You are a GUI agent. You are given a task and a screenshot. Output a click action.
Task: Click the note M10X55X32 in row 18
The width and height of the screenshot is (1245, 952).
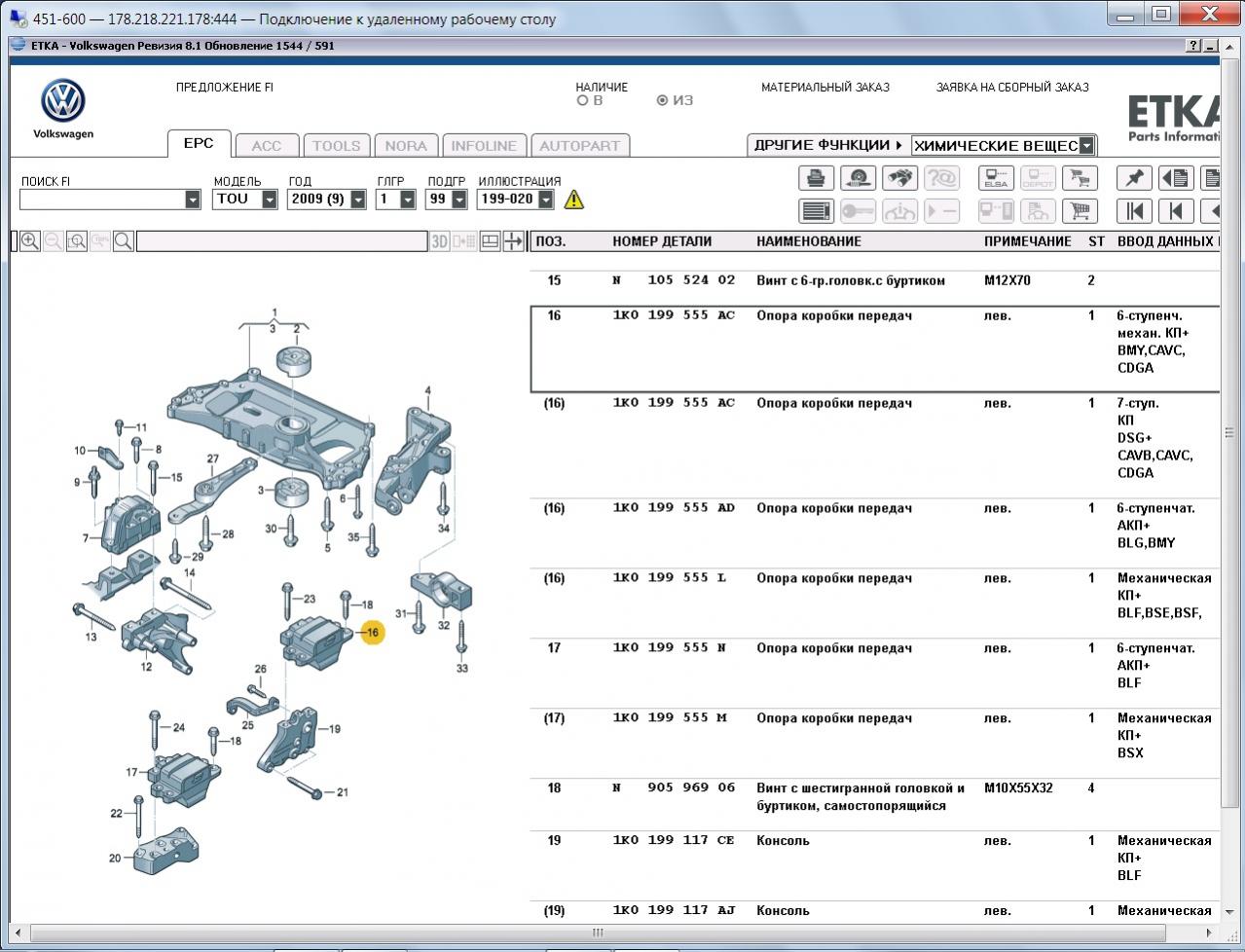(1018, 788)
